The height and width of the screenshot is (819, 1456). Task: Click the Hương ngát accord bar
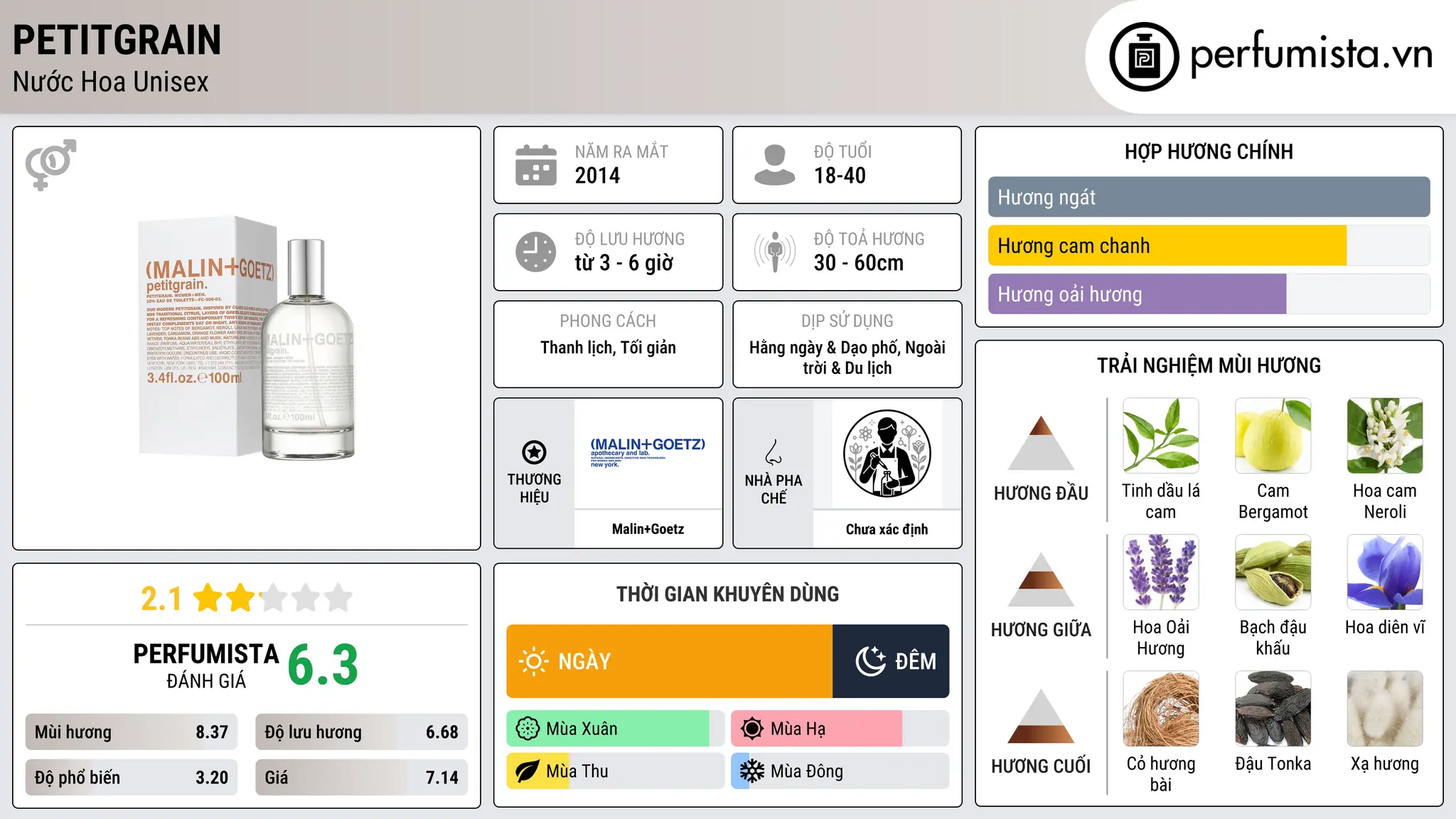tap(1209, 197)
